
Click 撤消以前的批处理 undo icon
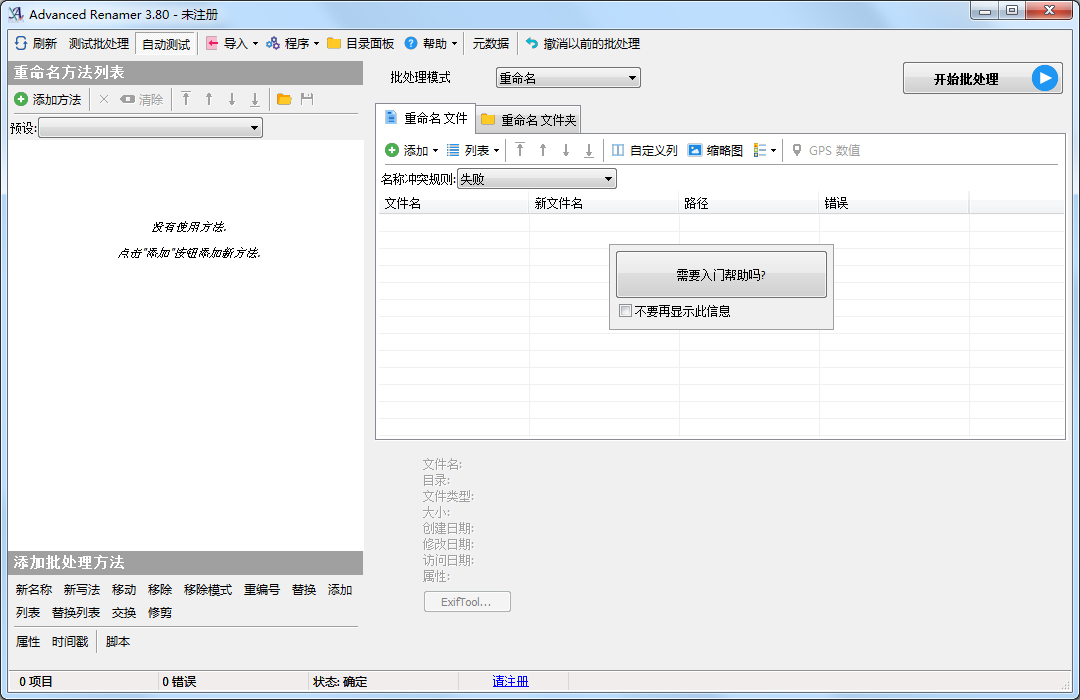[532, 44]
